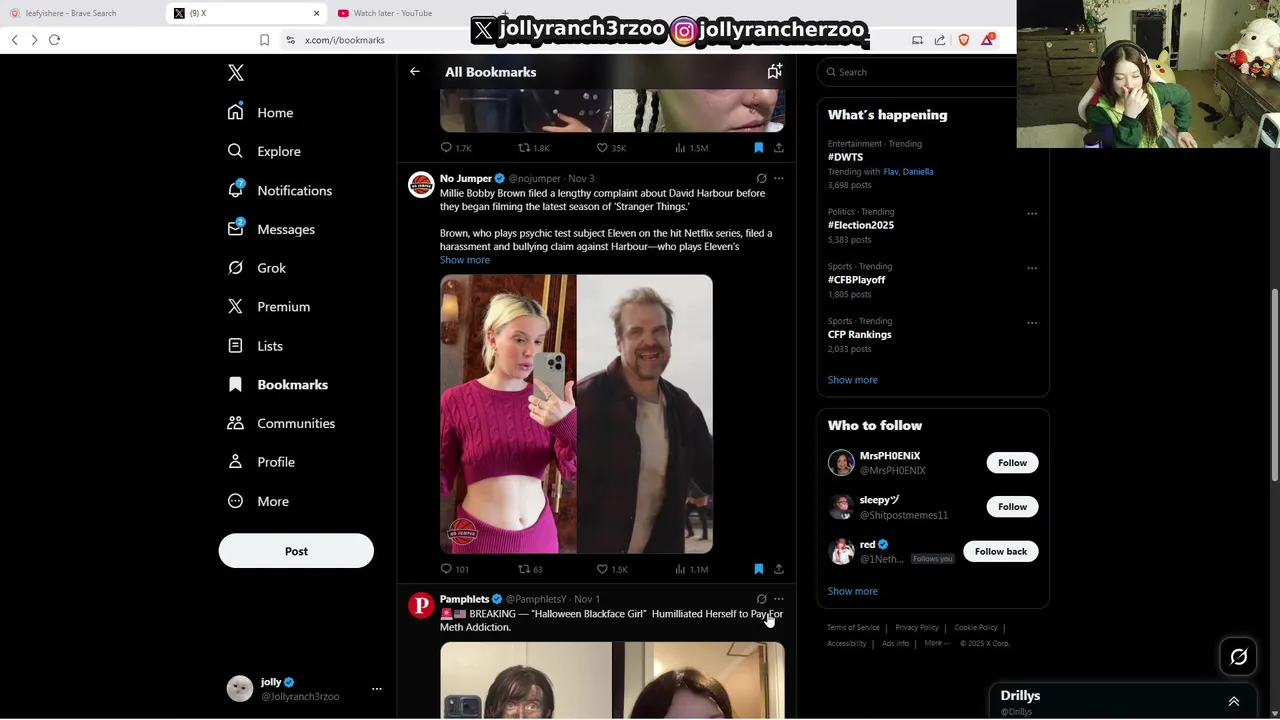1280x720 pixels.
Task: Switch to leafyishere Brave Search tab
Action: (71, 13)
